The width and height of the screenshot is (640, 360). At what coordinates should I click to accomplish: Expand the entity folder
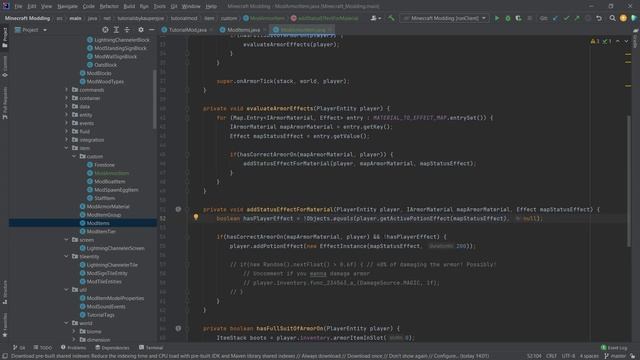click(x=67, y=115)
